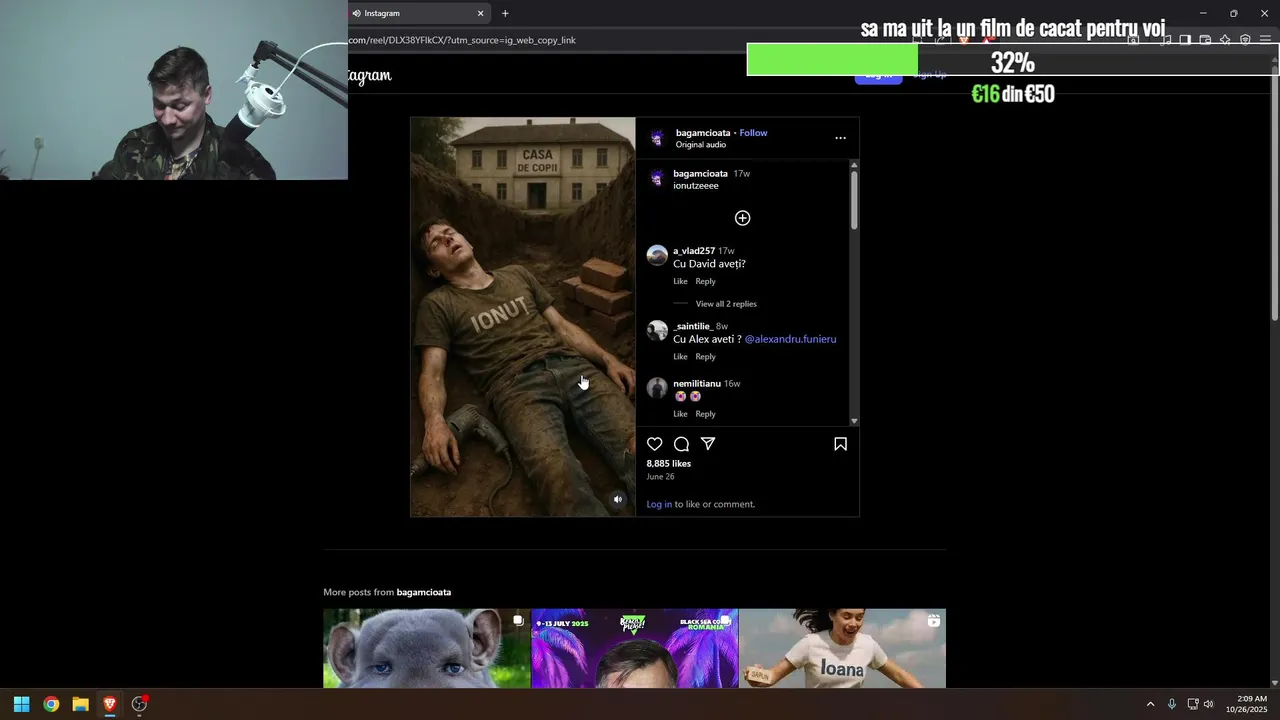Share the post via paper plane icon
This screenshot has width=1280, height=720.
tap(708, 444)
